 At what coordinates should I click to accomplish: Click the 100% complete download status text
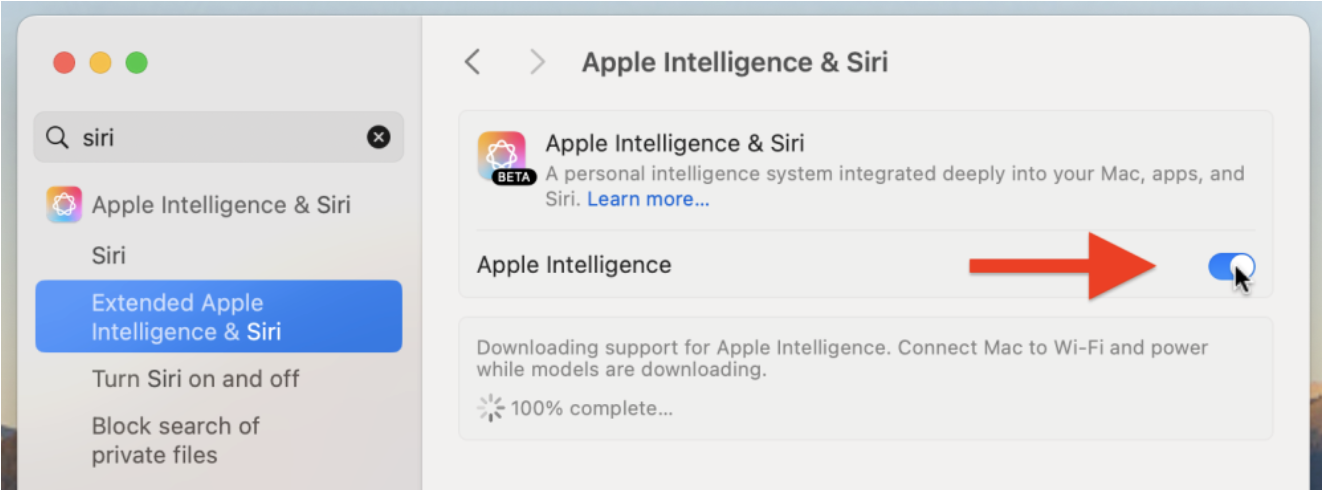[x=592, y=408]
